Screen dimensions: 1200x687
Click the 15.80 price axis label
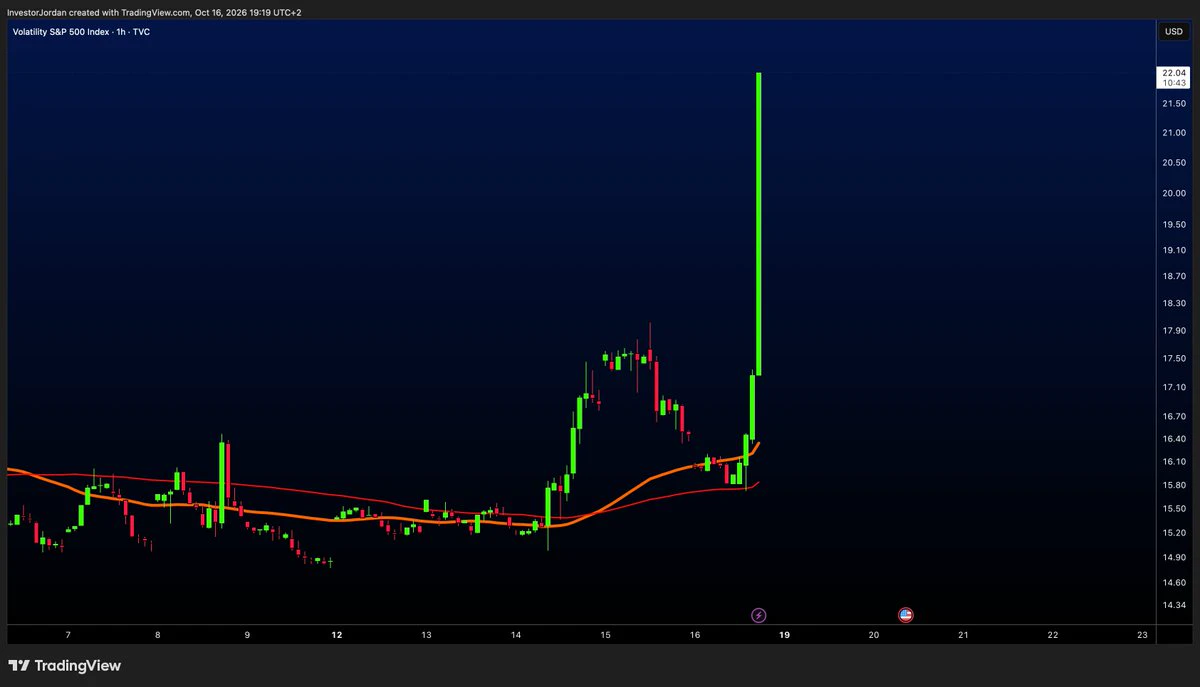click(x=1174, y=486)
